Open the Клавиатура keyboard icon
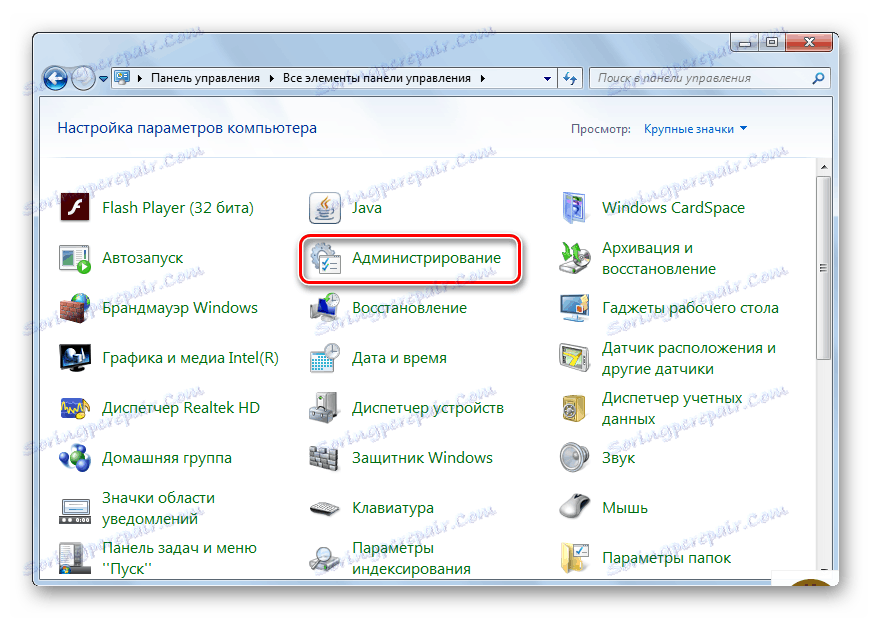Image resolution: width=872 pixels, height=619 pixels. (x=325, y=508)
